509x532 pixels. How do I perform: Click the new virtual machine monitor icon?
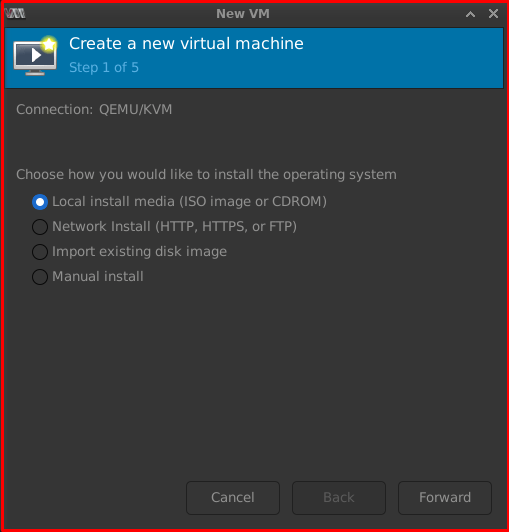tap(35, 56)
